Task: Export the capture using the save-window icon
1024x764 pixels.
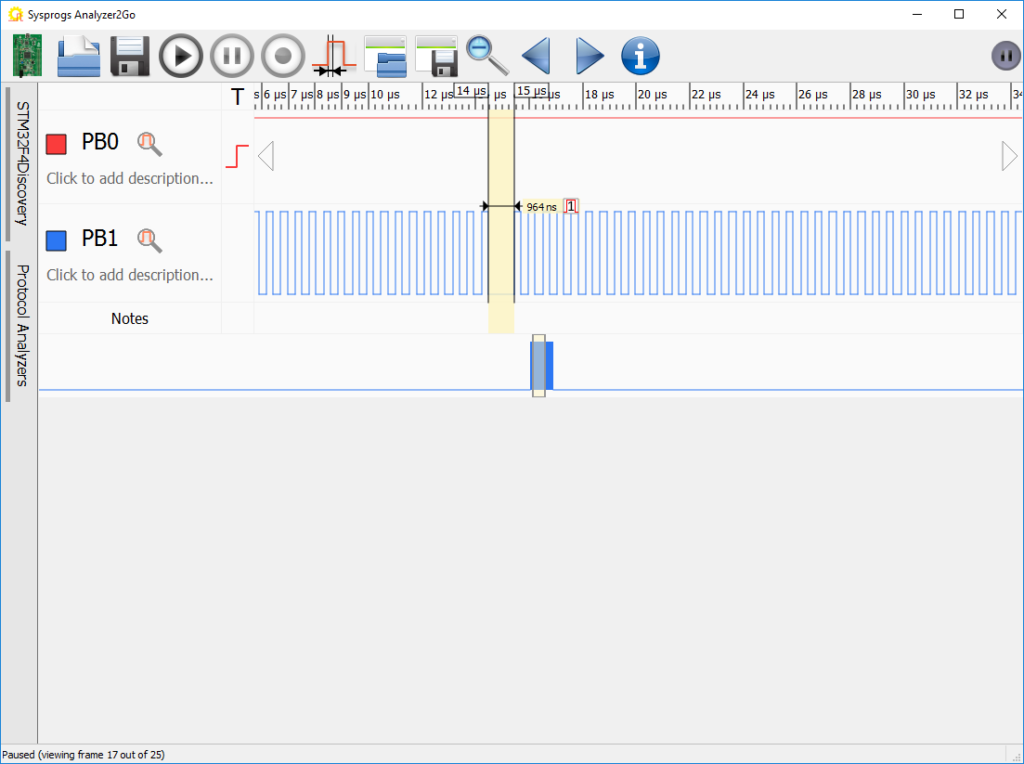Action: [437, 55]
